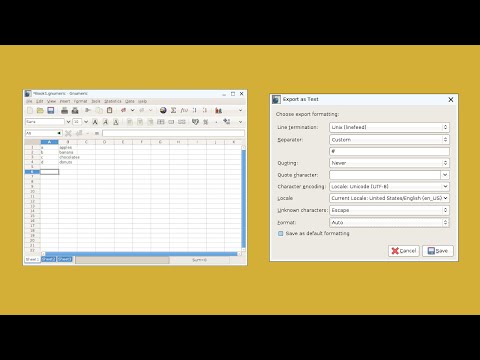Open the Statistics menu
The image size is (480, 360).
113,101
